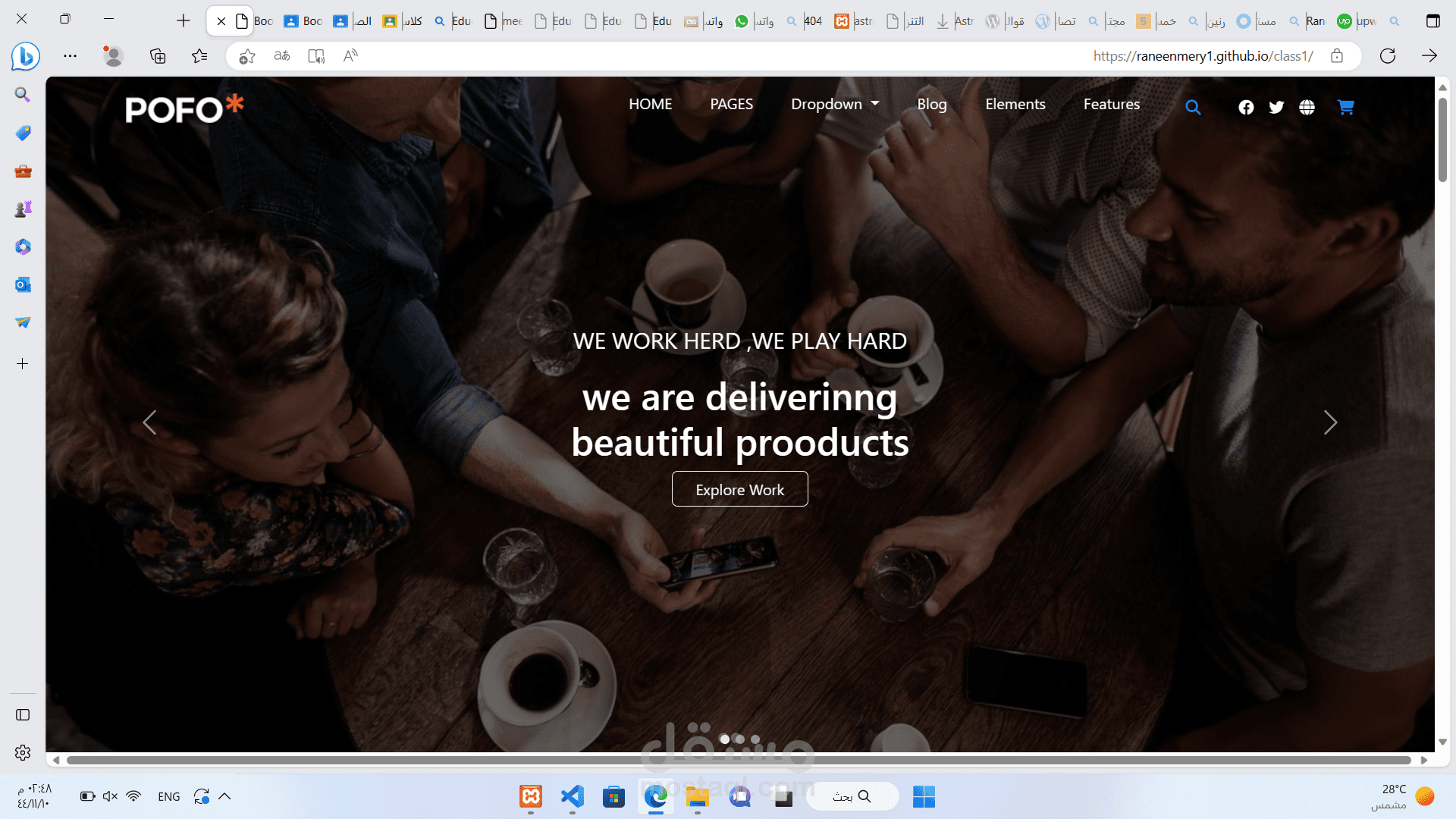
Task: Open the Windows Start button
Action: point(924,796)
